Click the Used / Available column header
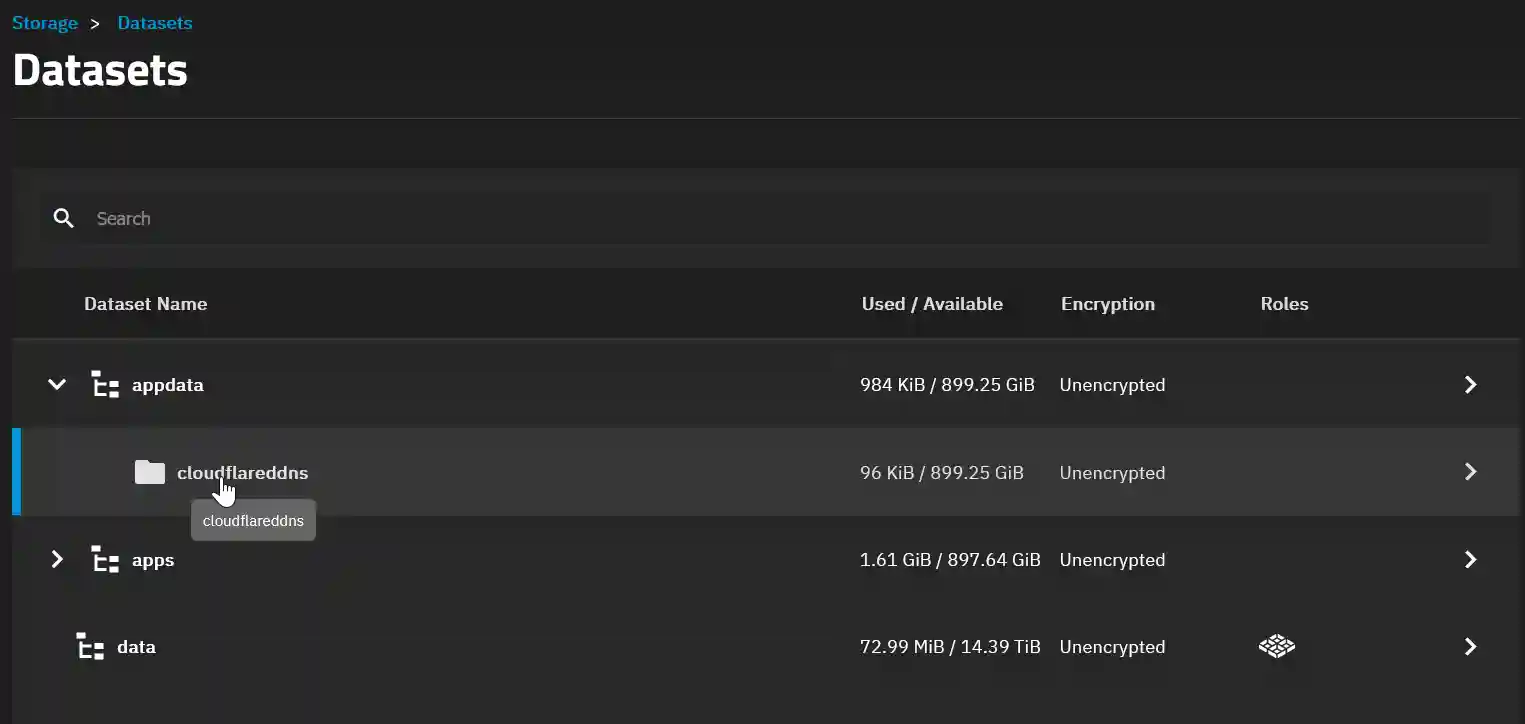 pyautogui.click(x=931, y=303)
